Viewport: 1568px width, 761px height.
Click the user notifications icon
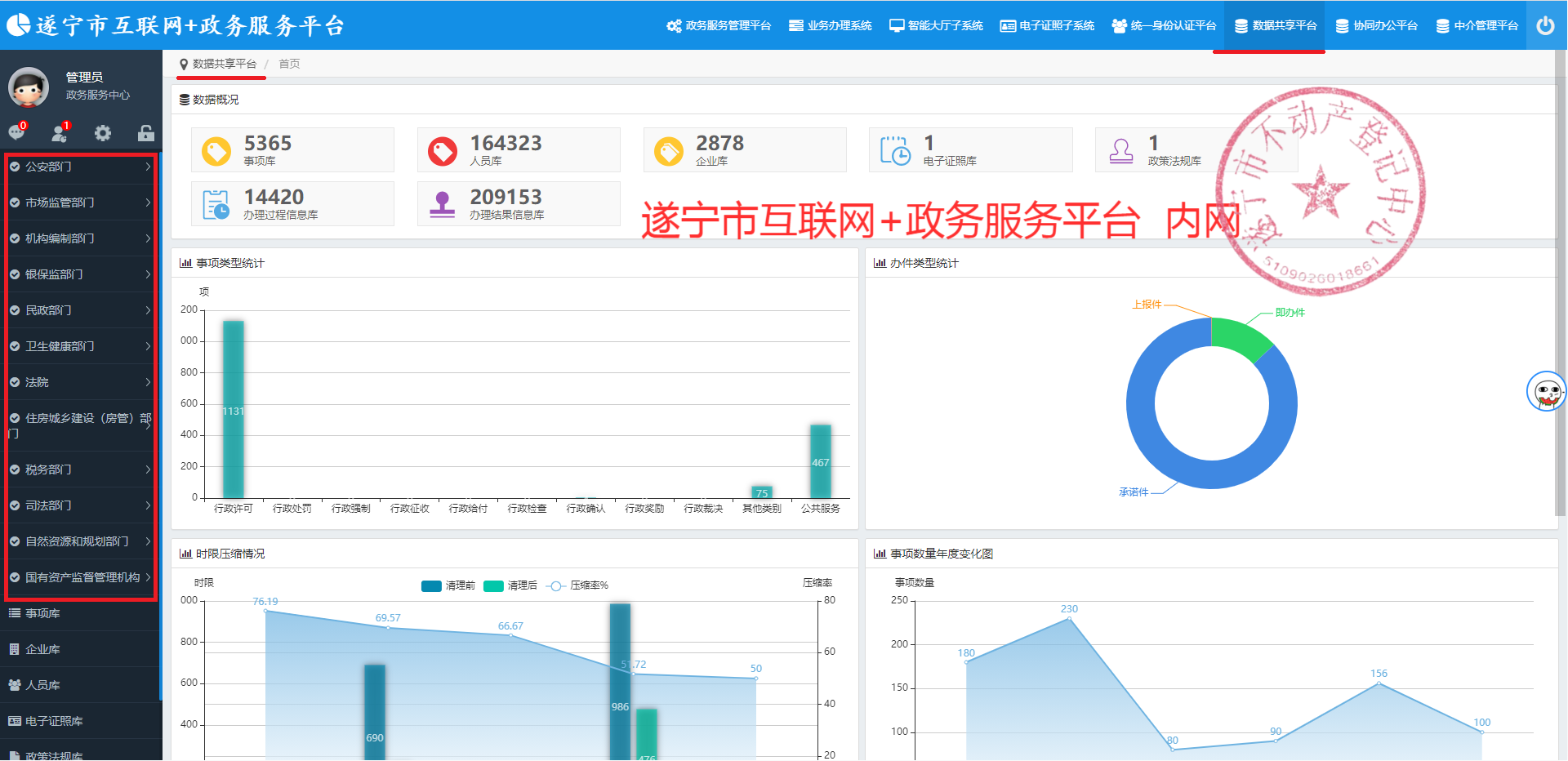60,132
